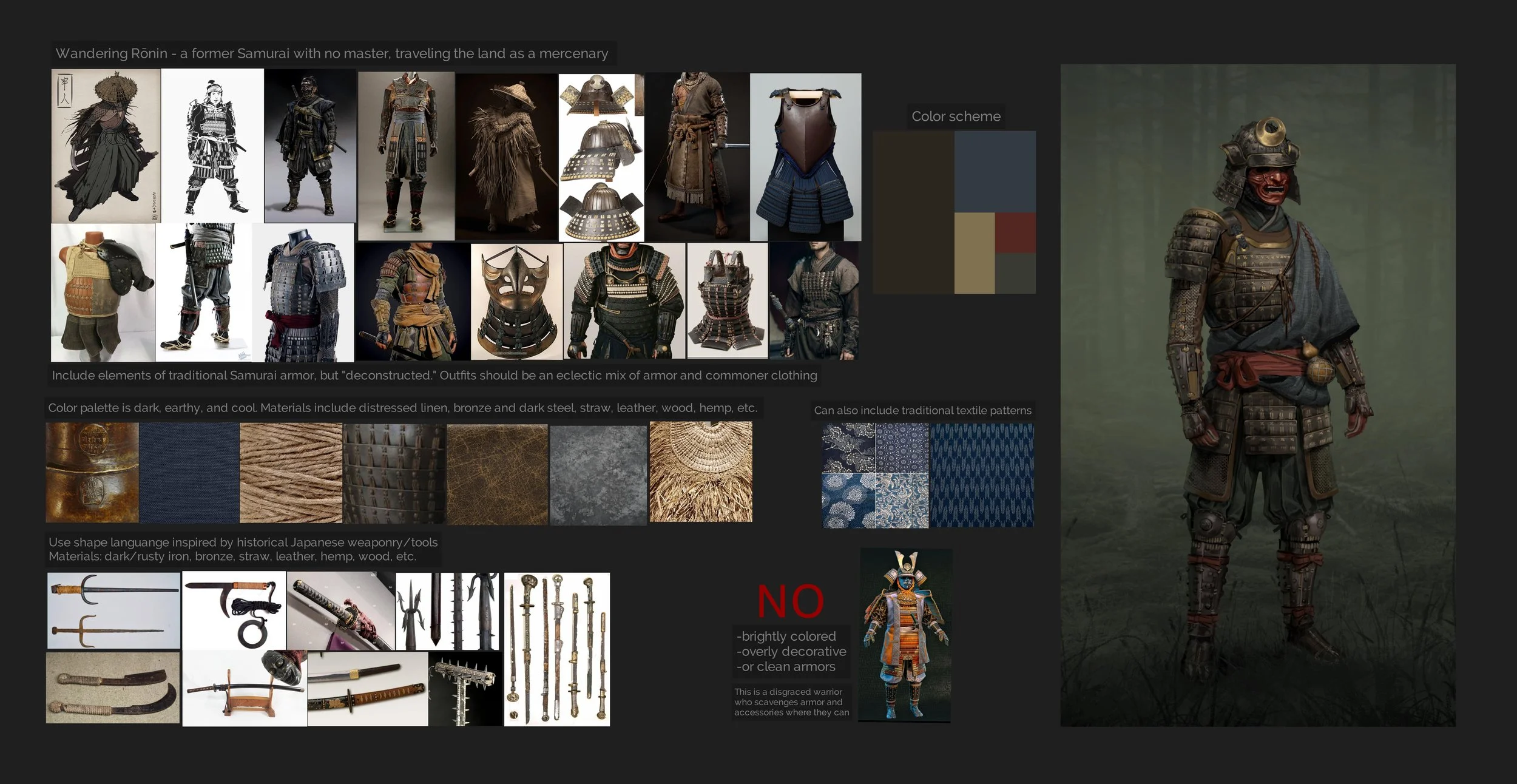The image size is (1517, 784).
Task: Select the navy blue linen texture swatch
Action: tap(189, 473)
